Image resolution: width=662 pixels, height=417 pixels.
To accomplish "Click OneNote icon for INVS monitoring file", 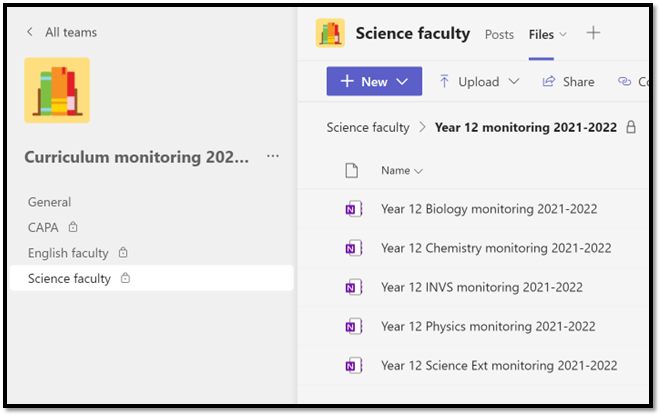I will click(x=353, y=287).
